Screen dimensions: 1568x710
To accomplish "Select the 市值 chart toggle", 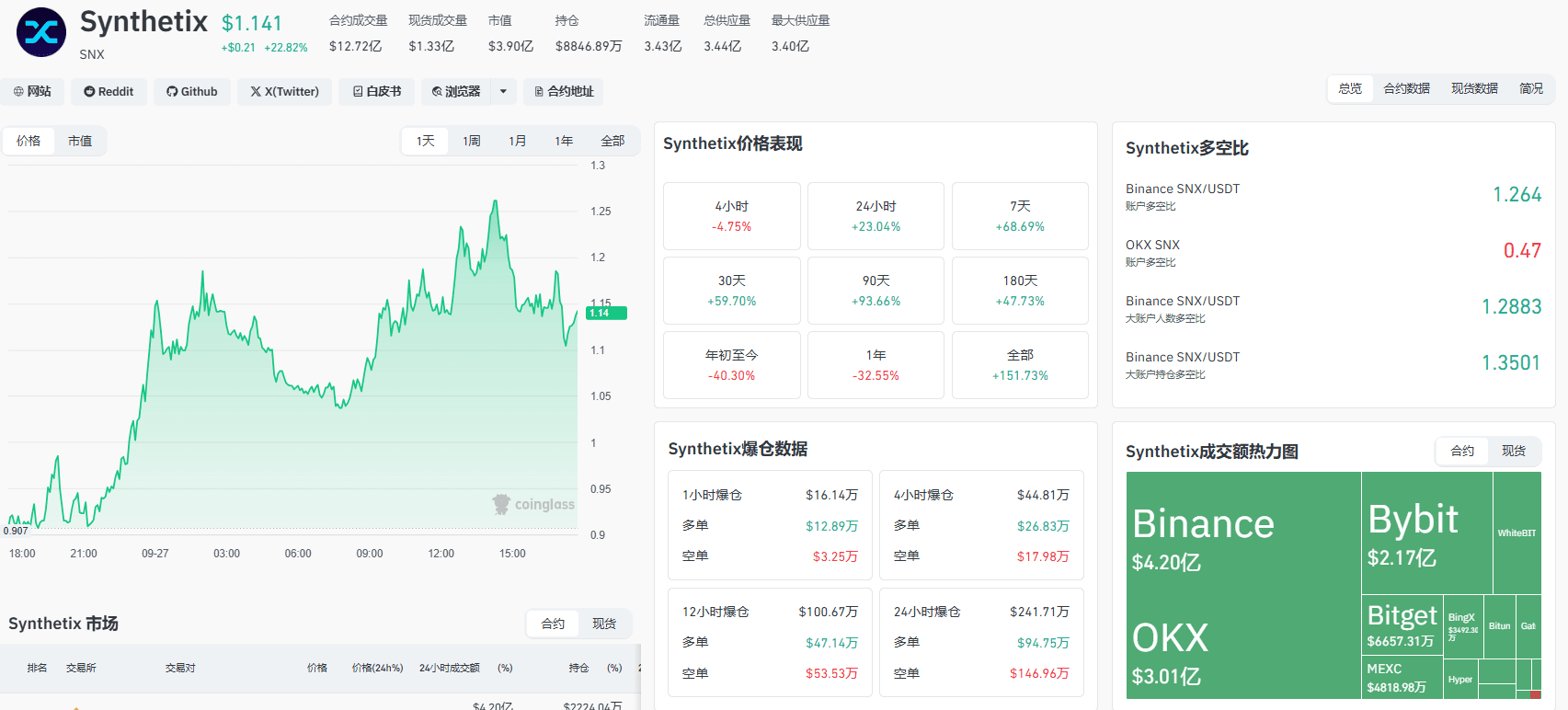I will (x=80, y=141).
